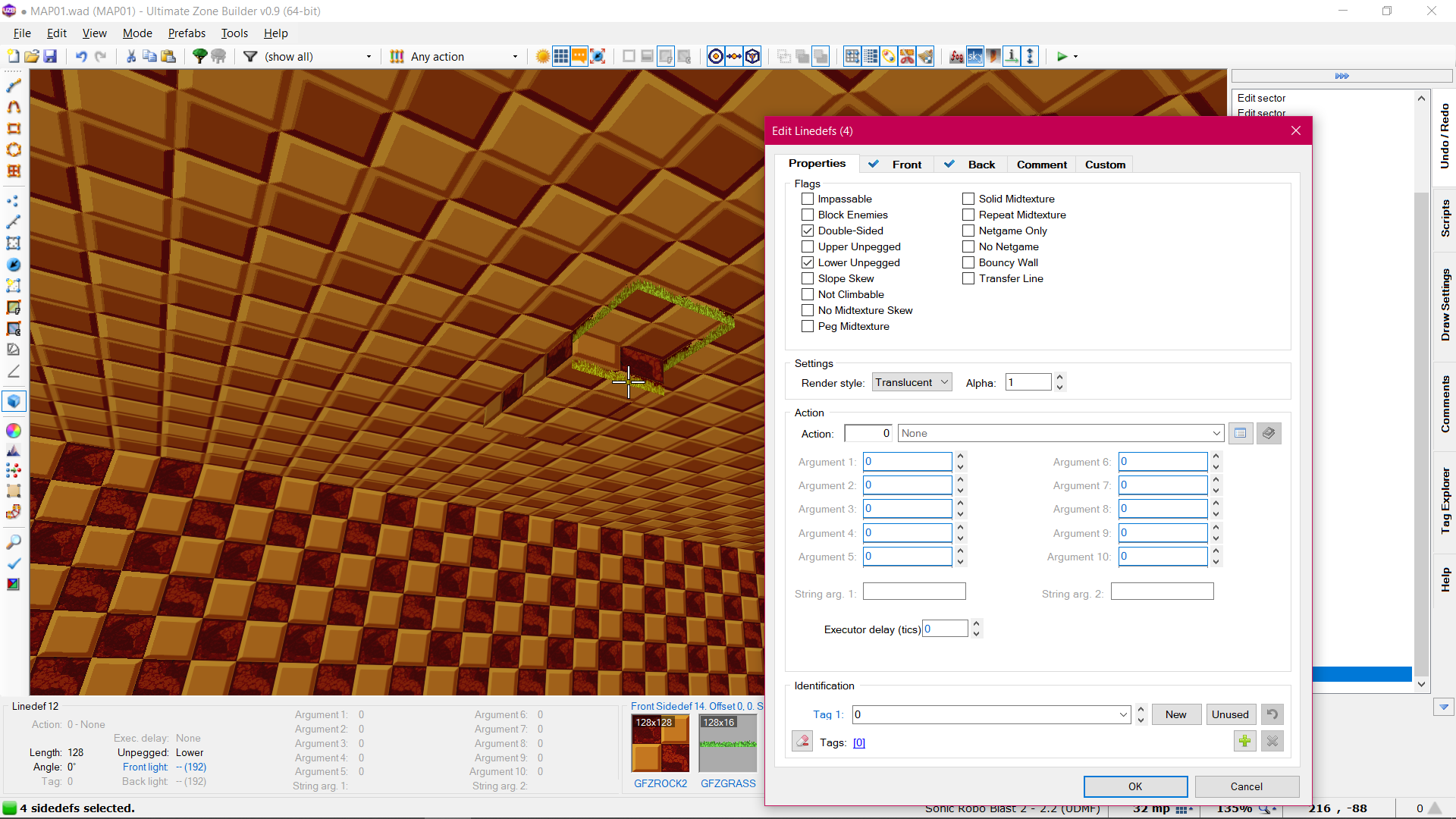Select the Visual Mode cube in sidebar
Viewport: 1456px width, 819px height.
[14, 401]
